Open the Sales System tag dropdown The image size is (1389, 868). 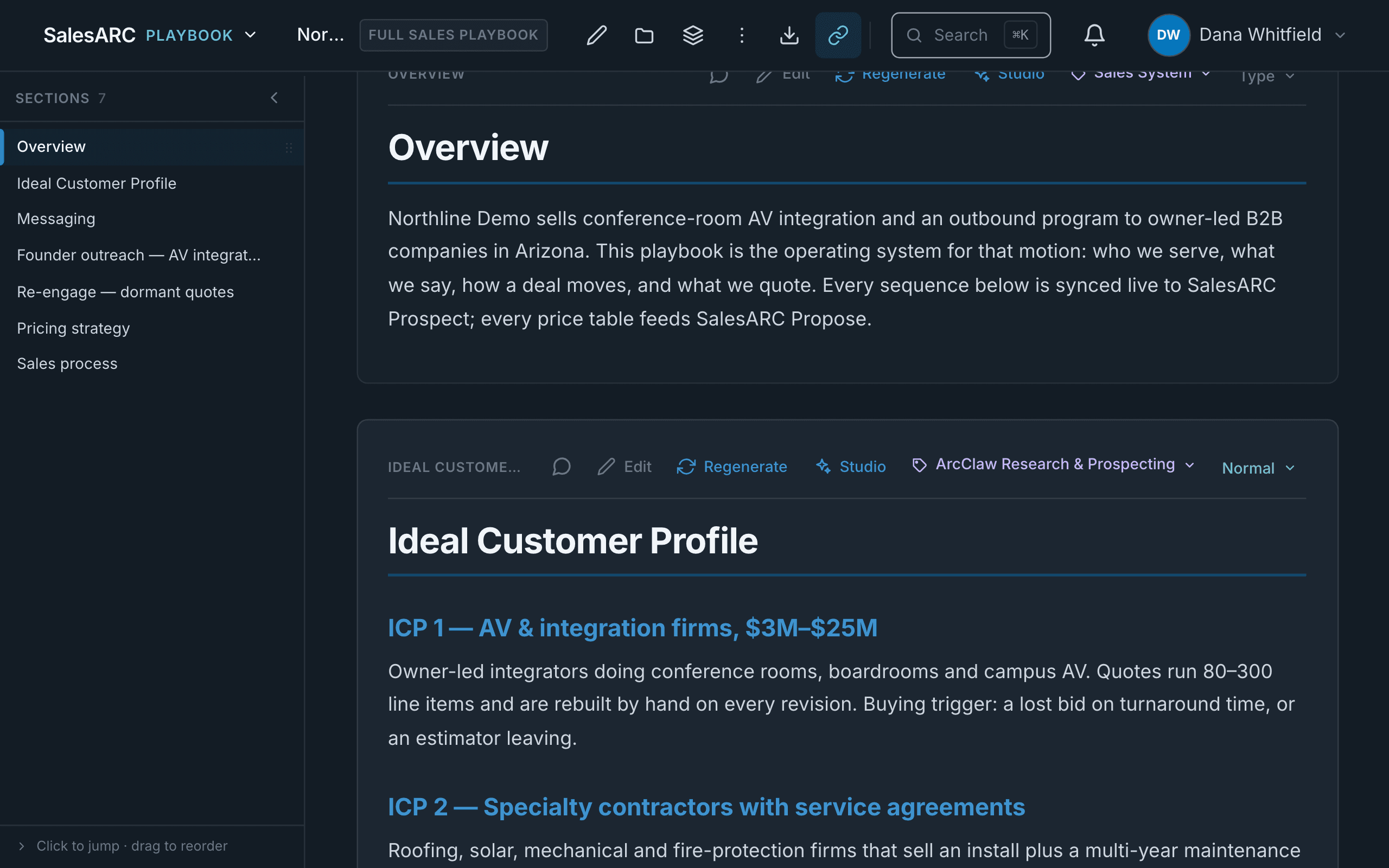pos(1141,75)
